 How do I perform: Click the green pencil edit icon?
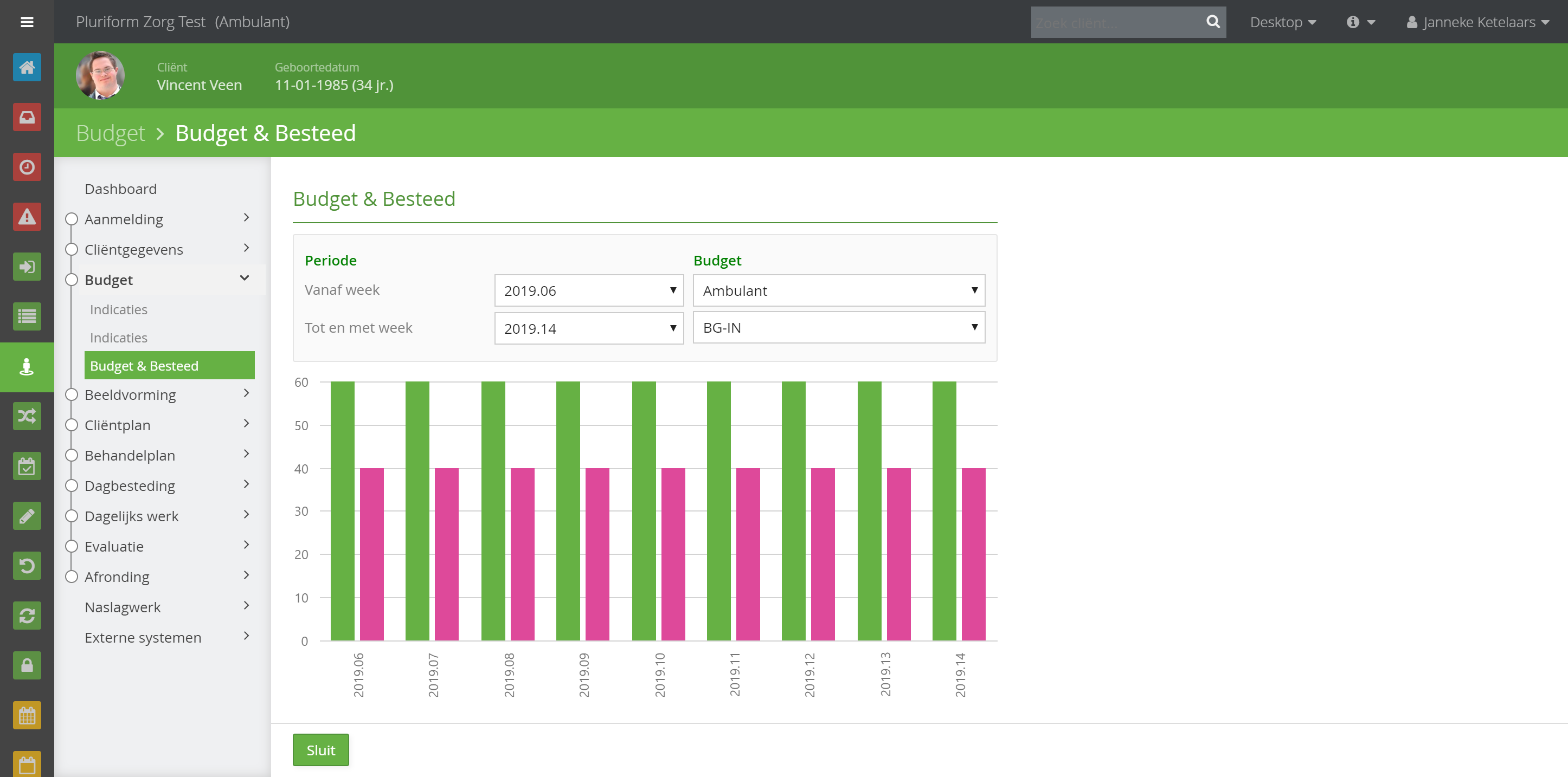point(27,516)
